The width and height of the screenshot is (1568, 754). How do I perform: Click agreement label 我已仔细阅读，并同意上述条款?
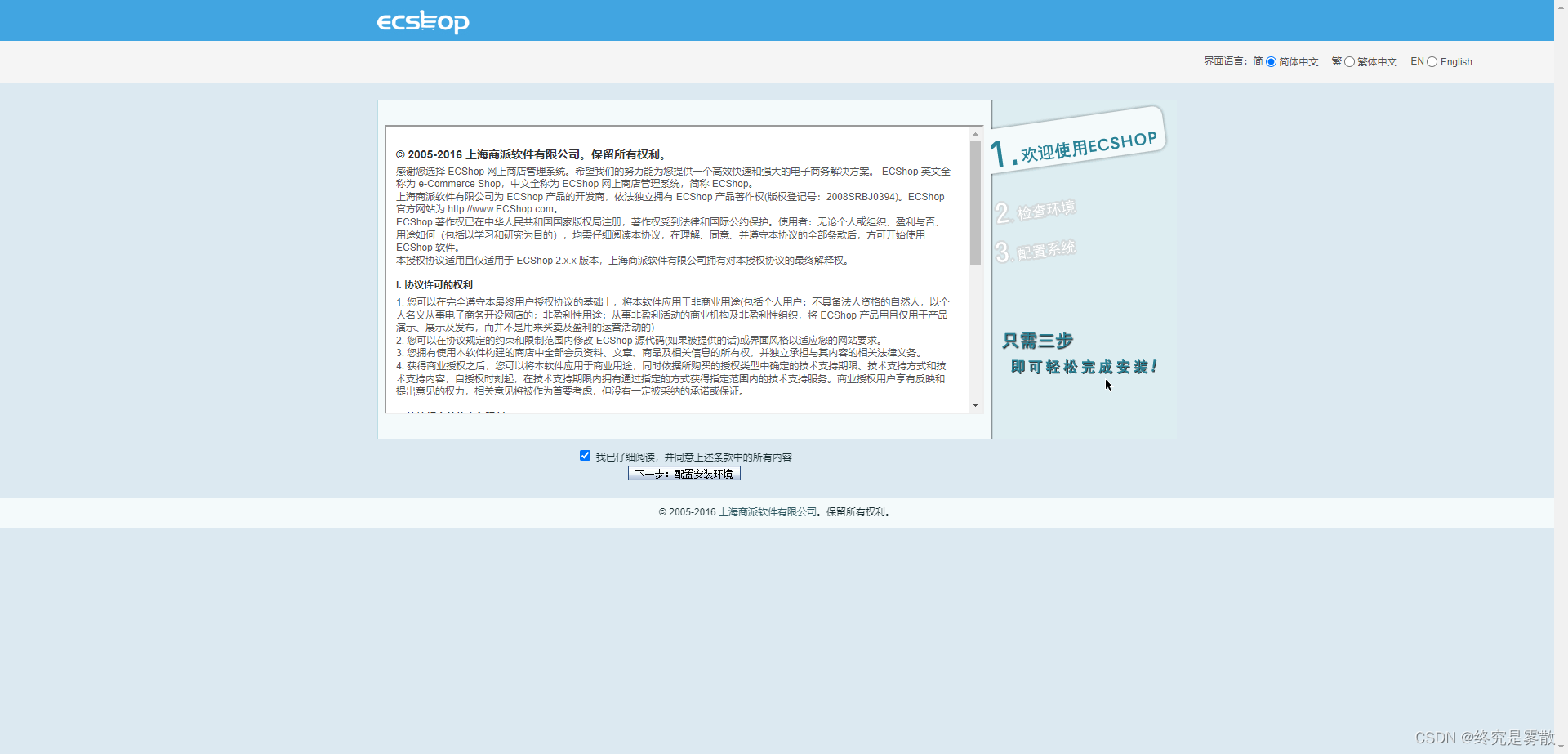coord(693,457)
